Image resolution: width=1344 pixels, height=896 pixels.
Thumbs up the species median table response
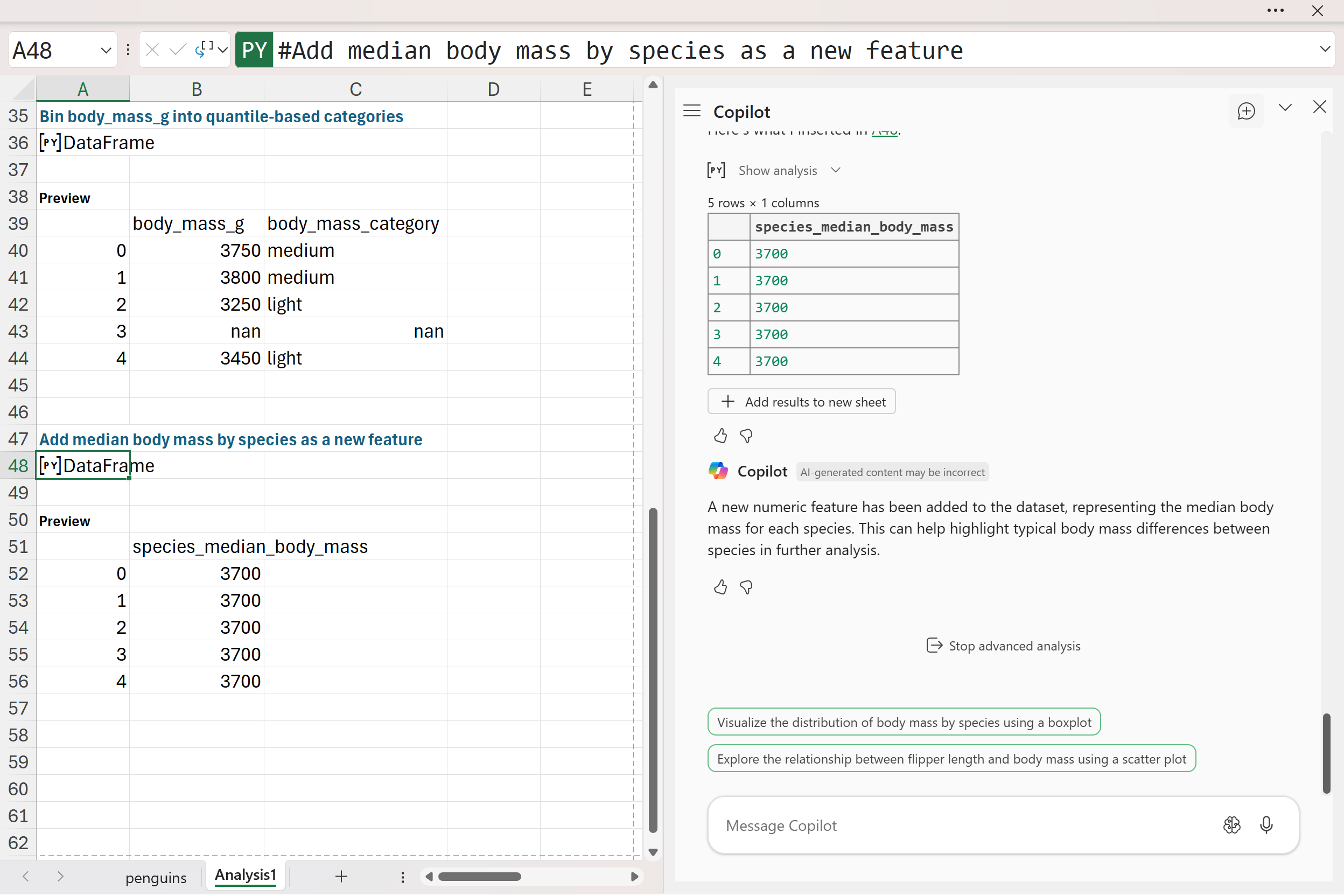(720, 436)
